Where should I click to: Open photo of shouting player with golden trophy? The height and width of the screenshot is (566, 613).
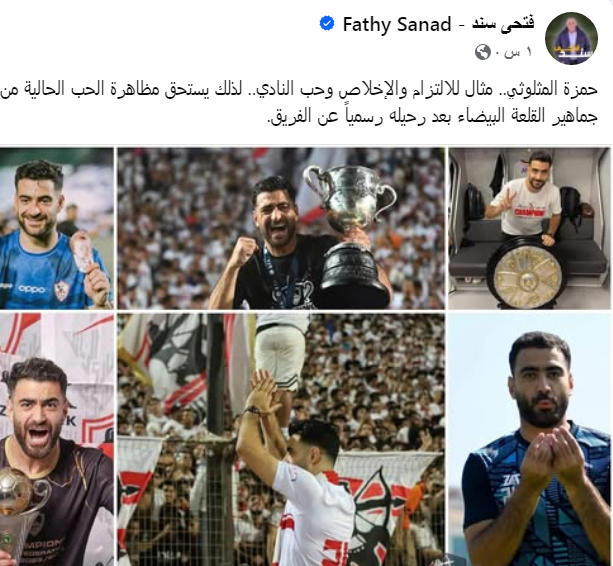click(57, 439)
